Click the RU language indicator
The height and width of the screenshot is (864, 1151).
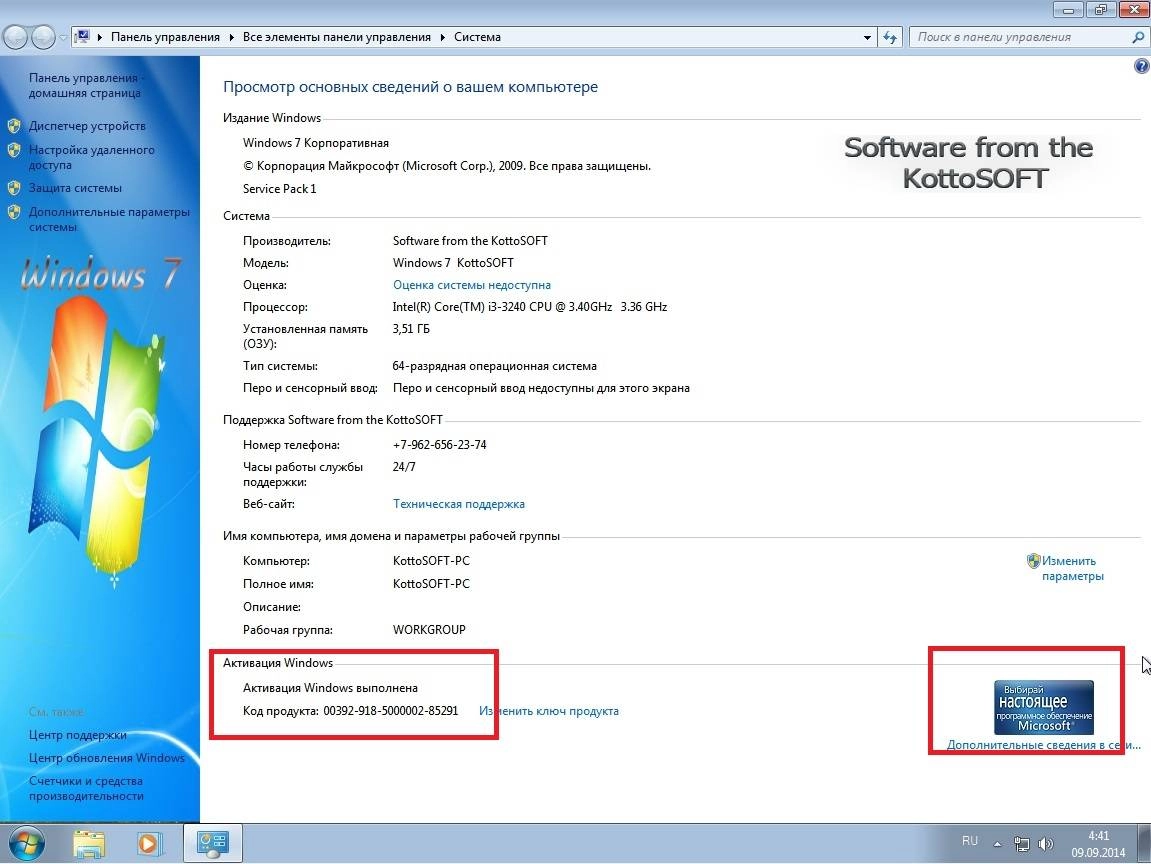pos(970,841)
